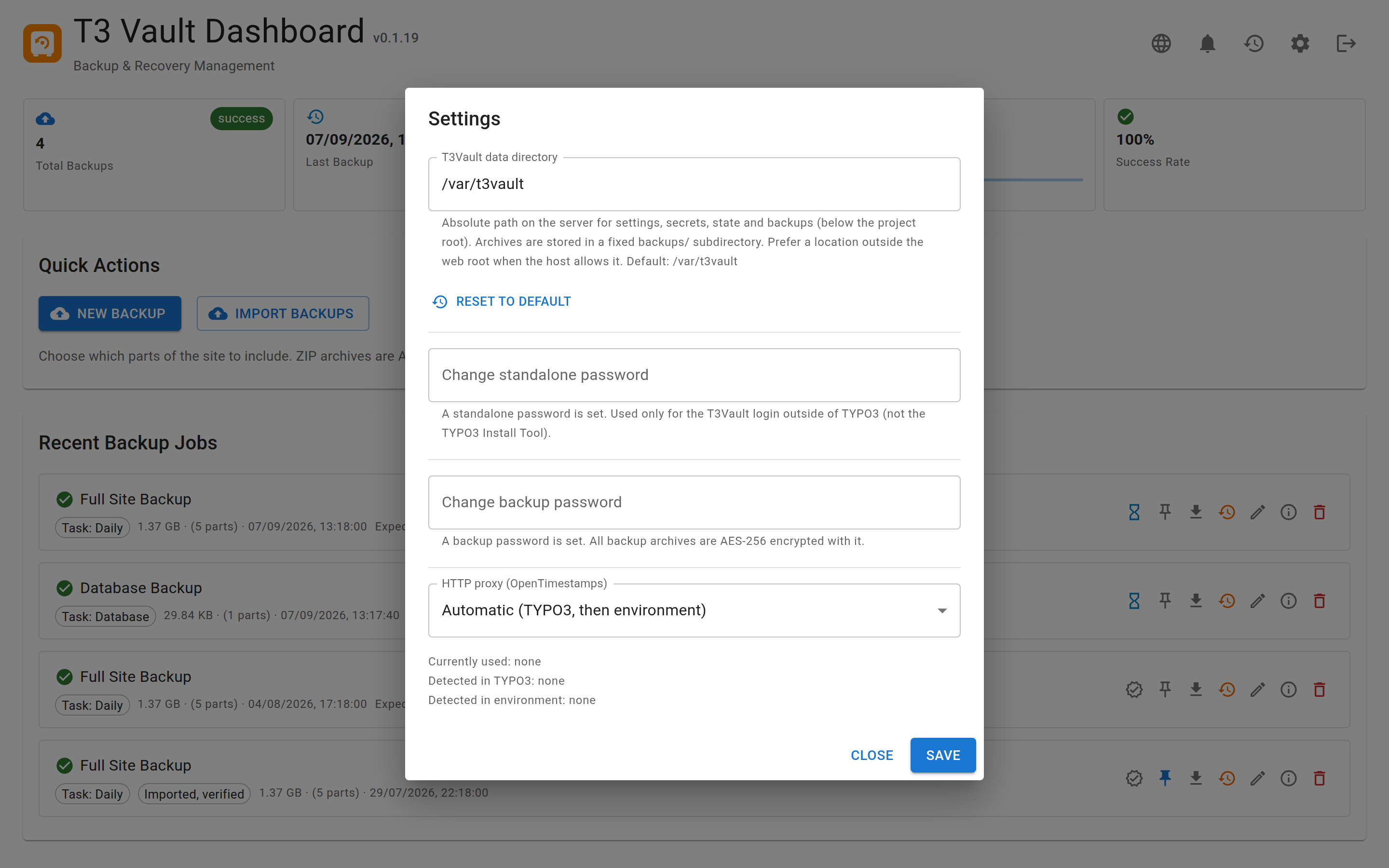
Task: Click the Currently used: none text
Action: point(484,661)
